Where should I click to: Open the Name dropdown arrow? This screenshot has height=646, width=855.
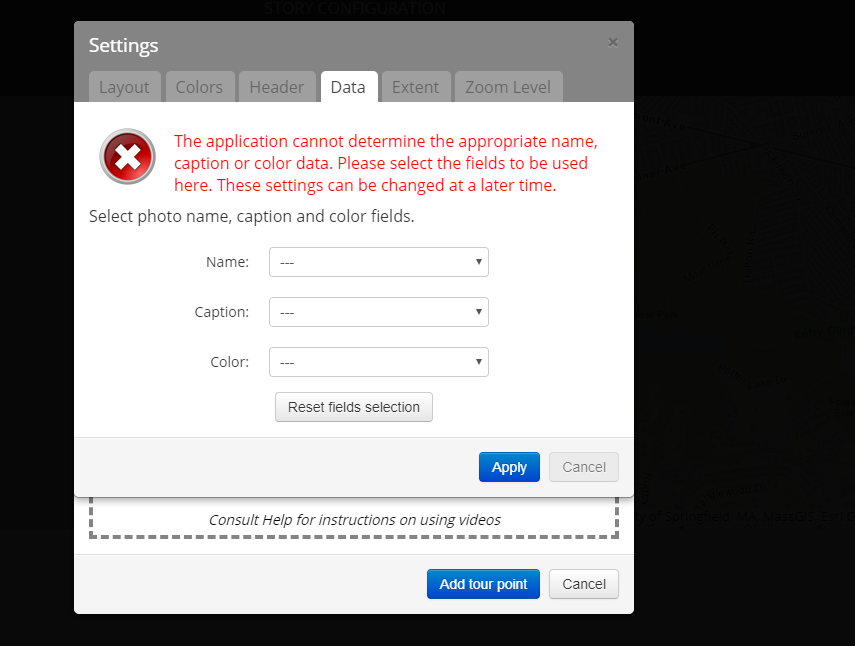click(478, 262)
